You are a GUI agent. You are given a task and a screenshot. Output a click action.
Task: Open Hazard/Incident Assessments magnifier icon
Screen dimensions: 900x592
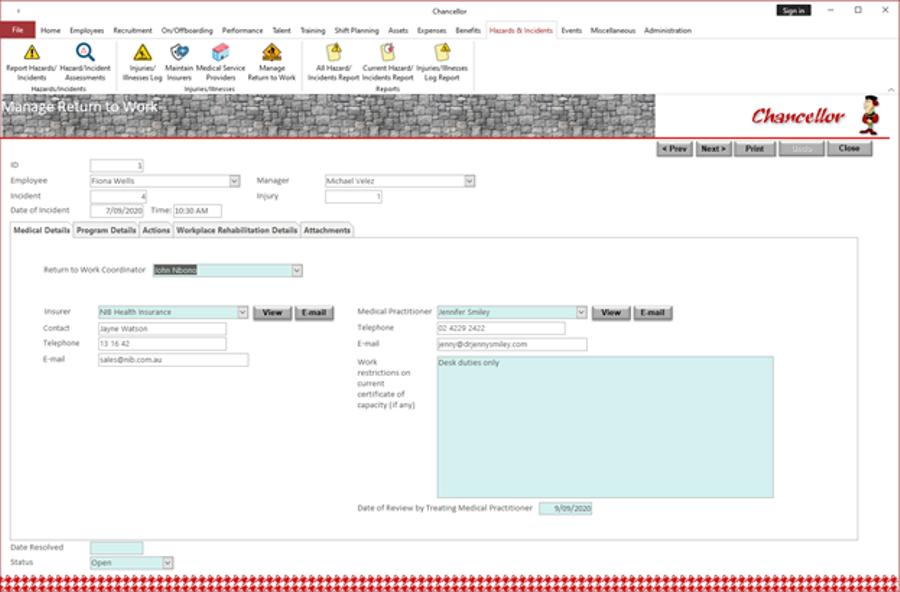85,63
